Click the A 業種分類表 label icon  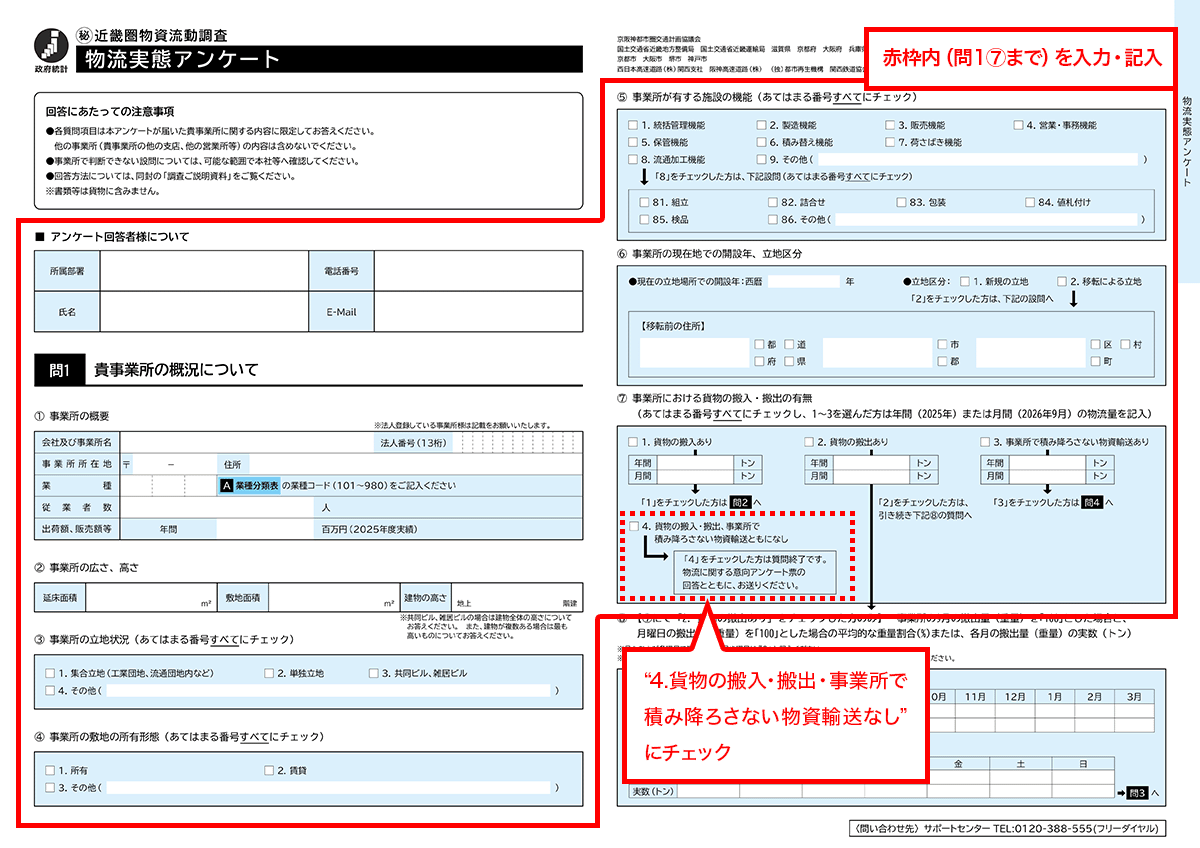click(250, 485)
